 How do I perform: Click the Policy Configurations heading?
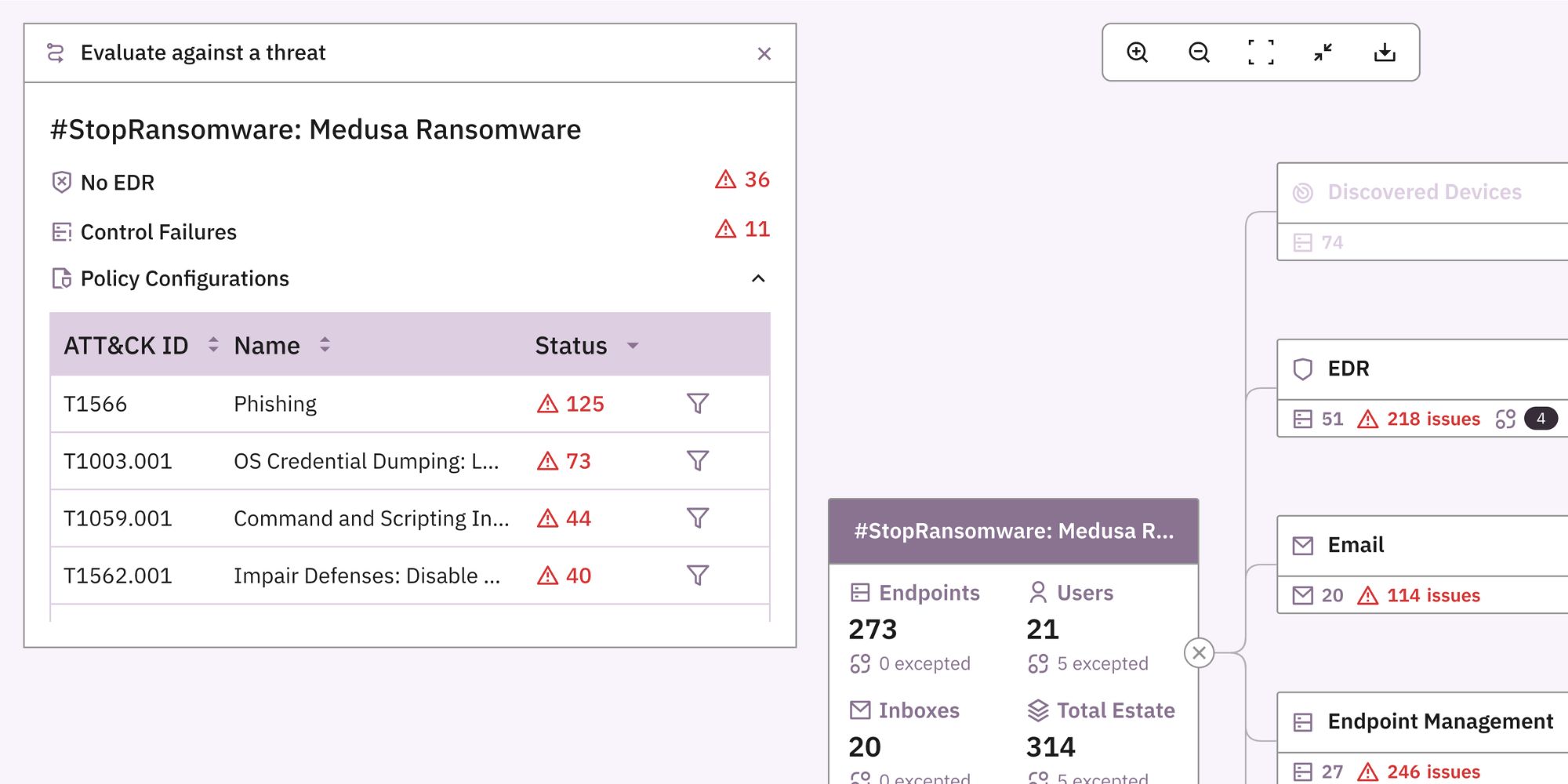[x=185, y=278]
